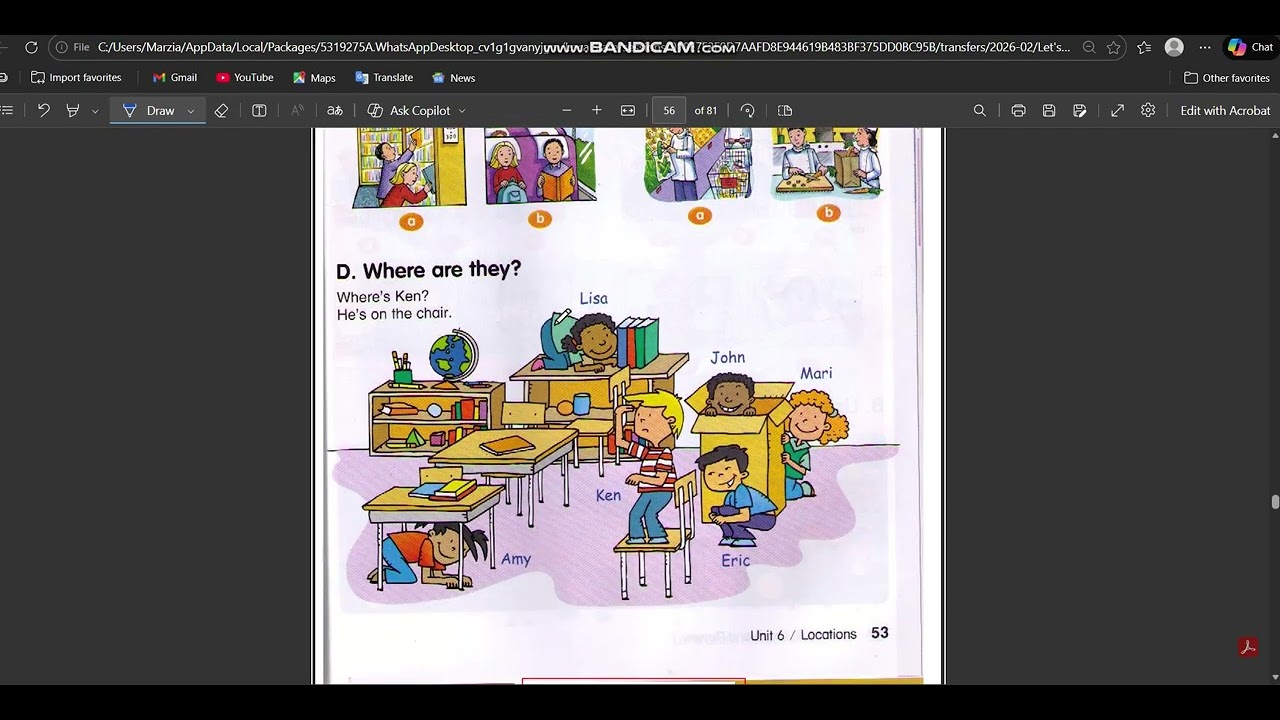The width and height of the screenshot is (1280, 720).
Task: Save the PDF
Action: point(1049,111)
